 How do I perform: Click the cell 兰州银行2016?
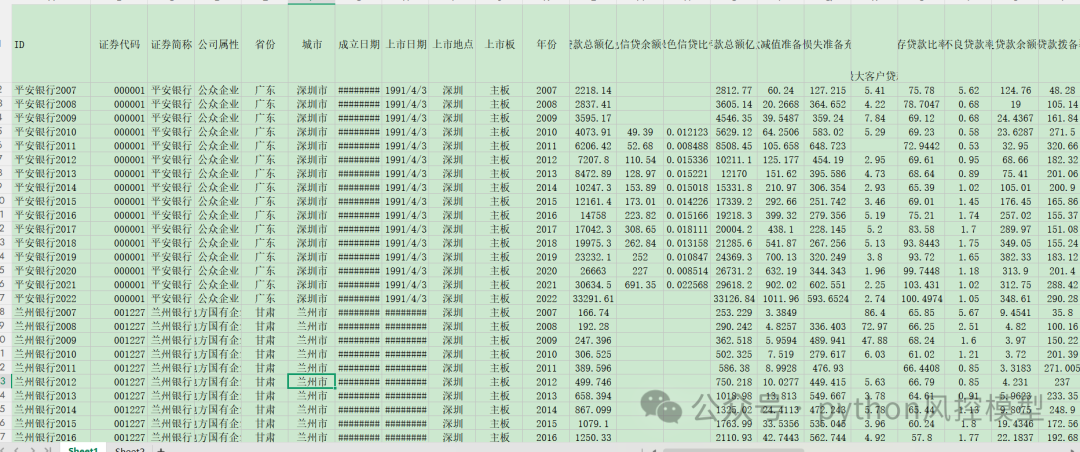pyautogui.click(x=51, y=438)
